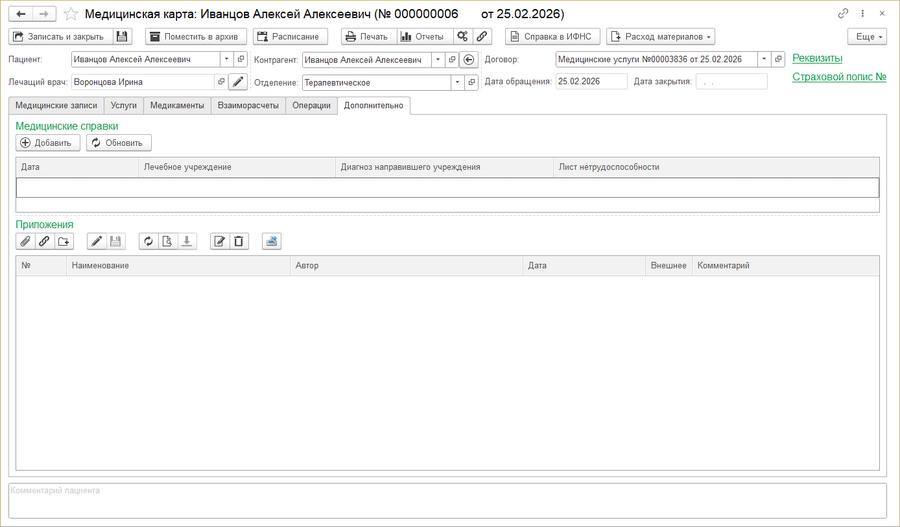The image size is (900, 527).
Task: Click the edit note icon in Приложения toolbar
Action: tap(219, 241)
